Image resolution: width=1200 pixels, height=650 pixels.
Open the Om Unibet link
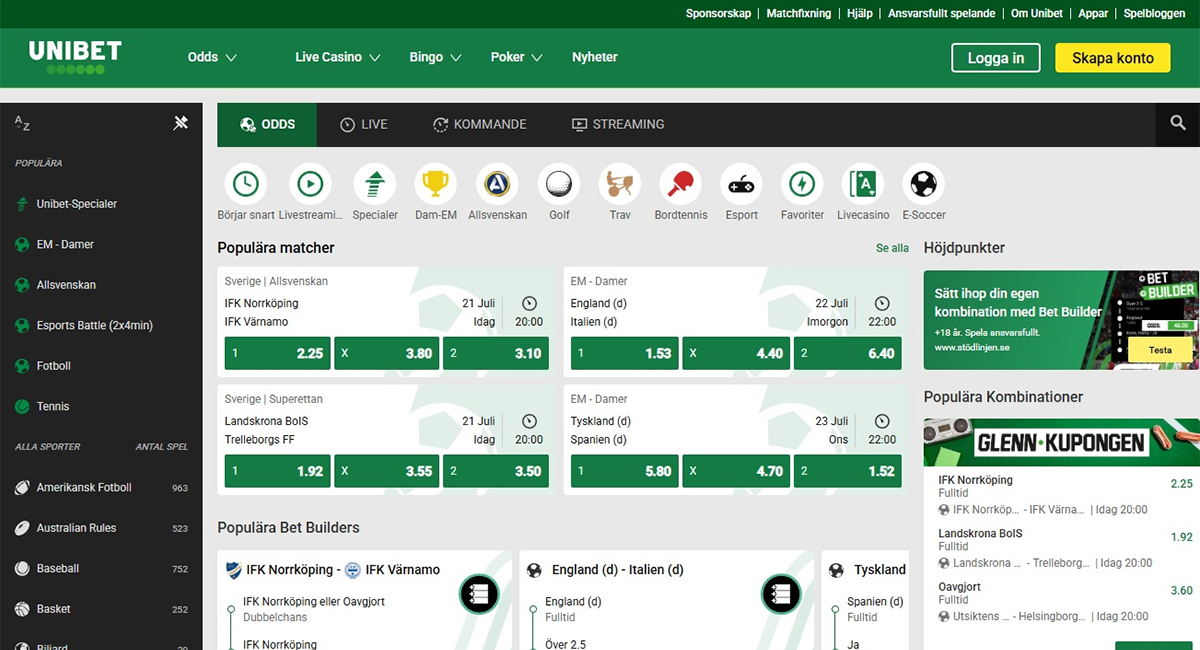point(1037,14)
